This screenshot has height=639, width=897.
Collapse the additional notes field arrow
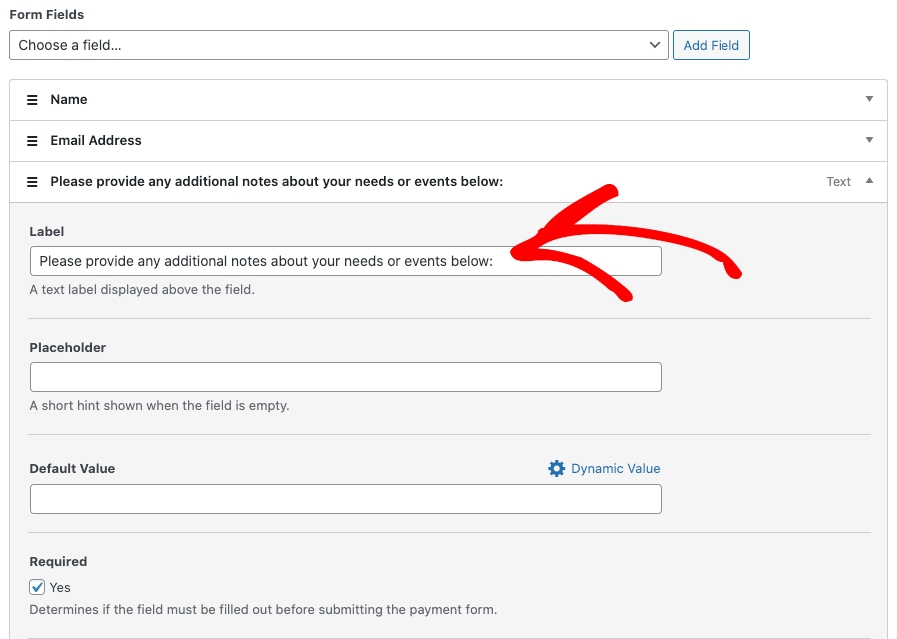(869, 181)
